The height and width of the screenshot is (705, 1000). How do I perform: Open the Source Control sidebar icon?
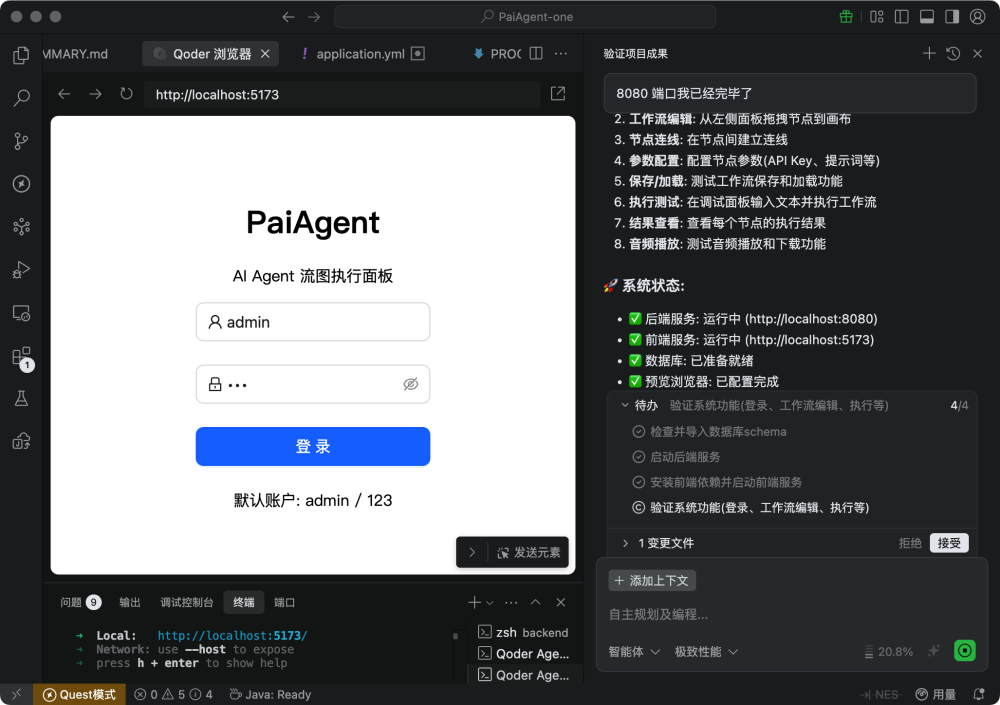pyautogui.click(x=21, y=141)
